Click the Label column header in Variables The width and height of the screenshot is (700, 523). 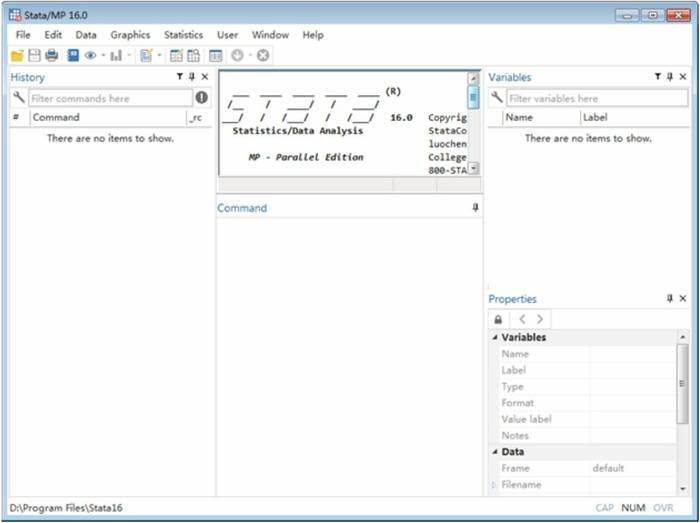635,117
